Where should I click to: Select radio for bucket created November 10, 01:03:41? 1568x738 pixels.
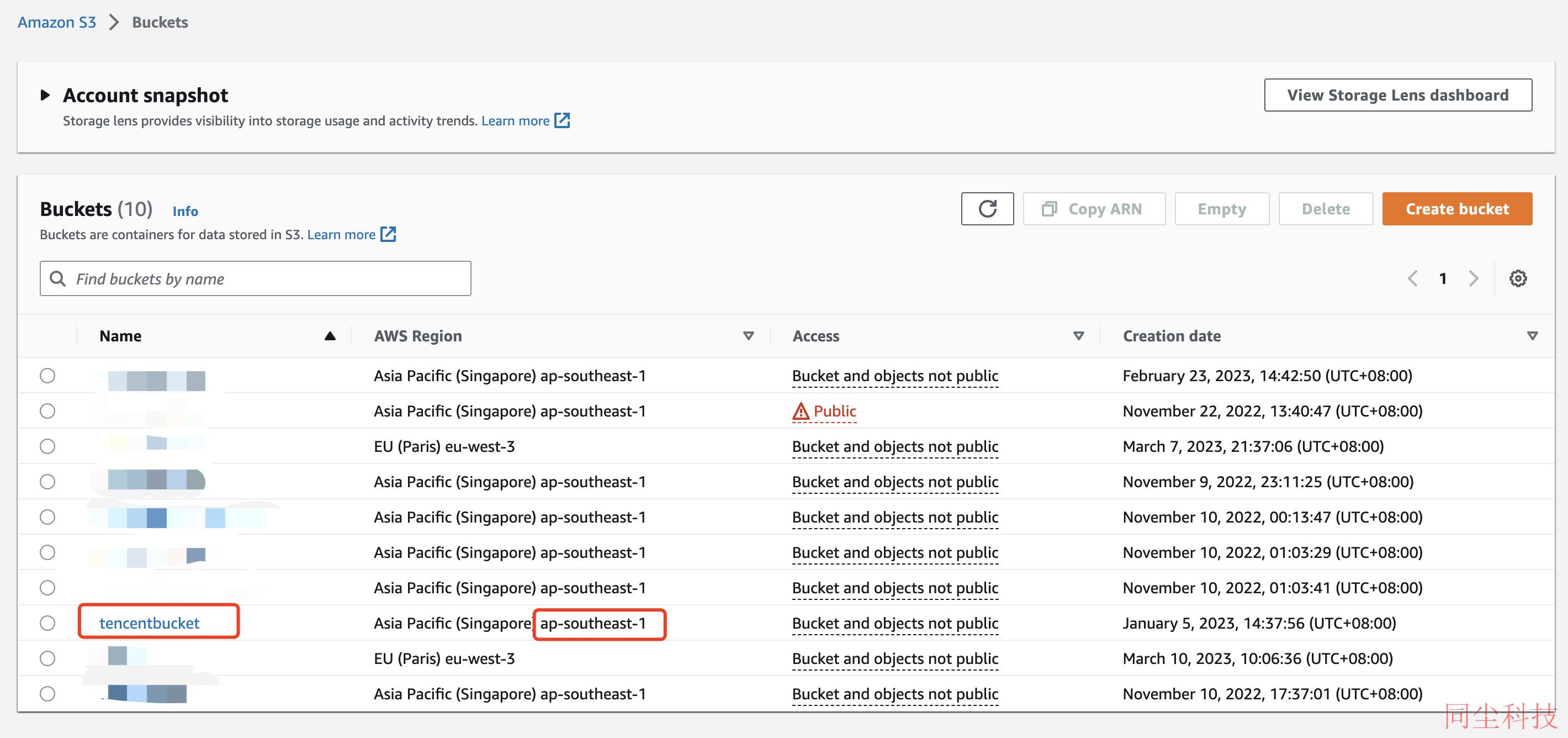[x=47, y=588]
